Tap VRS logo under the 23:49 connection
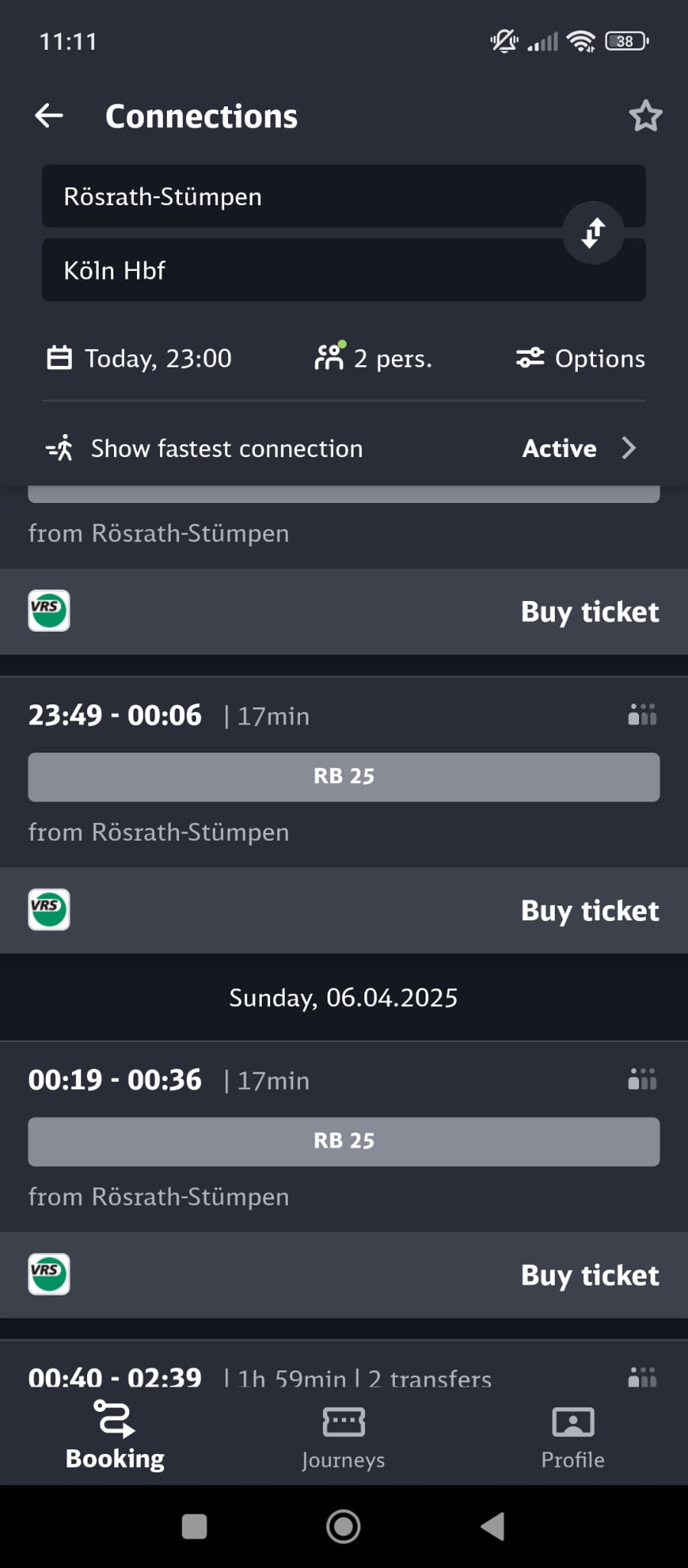The image size is (688, 1568). point(49,910)
